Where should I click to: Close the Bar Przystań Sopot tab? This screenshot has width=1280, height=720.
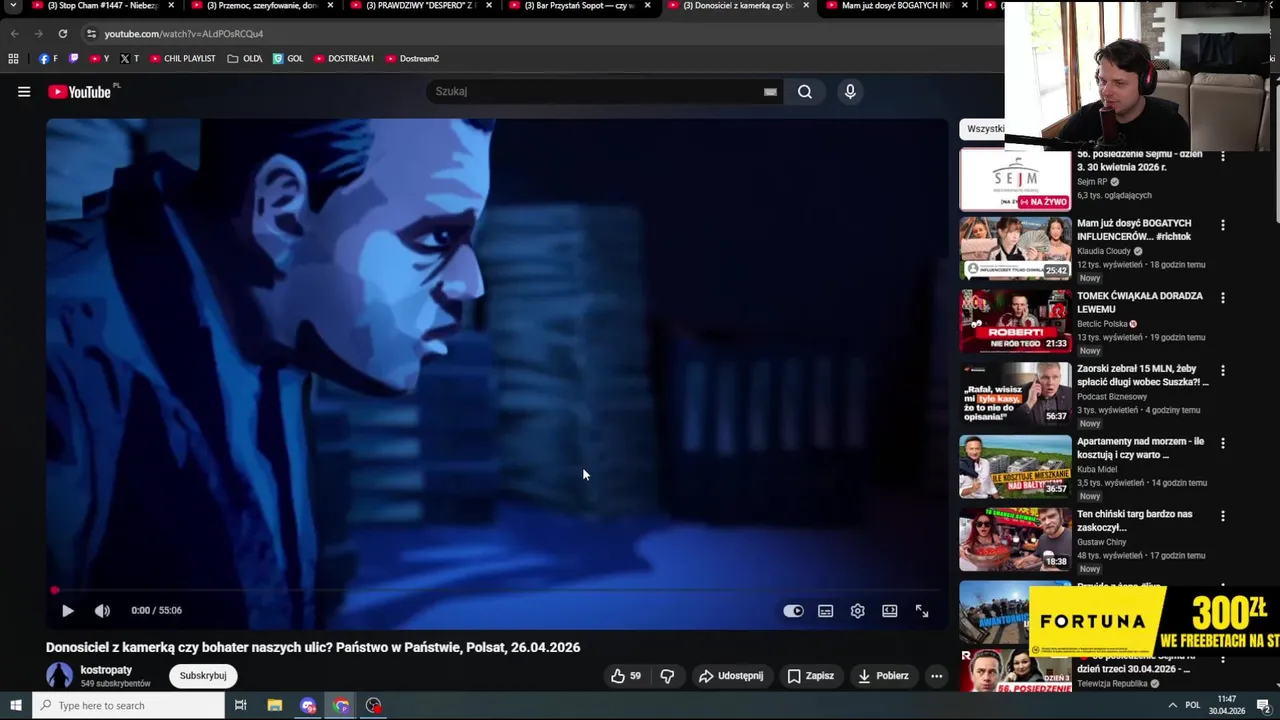[x=647, y=6]
